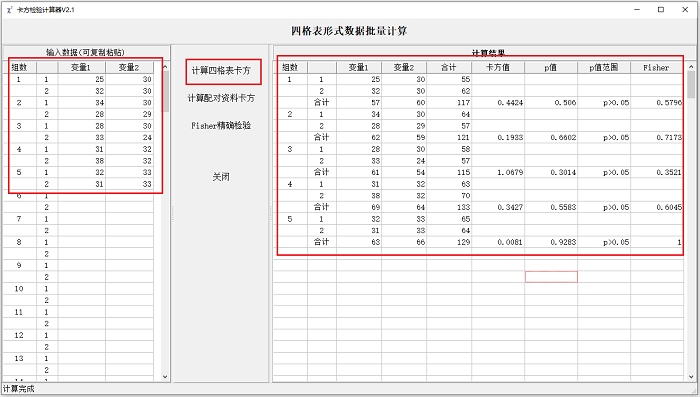Viewport: 700px width, 397px height.
Task: Click the results table scroll-down arrow
Action: [x=691, y=377]
